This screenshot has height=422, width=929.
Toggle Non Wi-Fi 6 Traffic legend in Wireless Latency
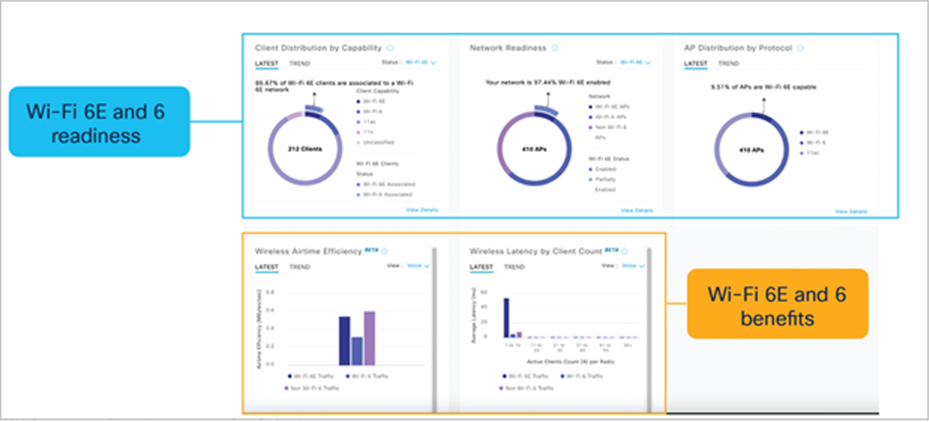[527, 388]
